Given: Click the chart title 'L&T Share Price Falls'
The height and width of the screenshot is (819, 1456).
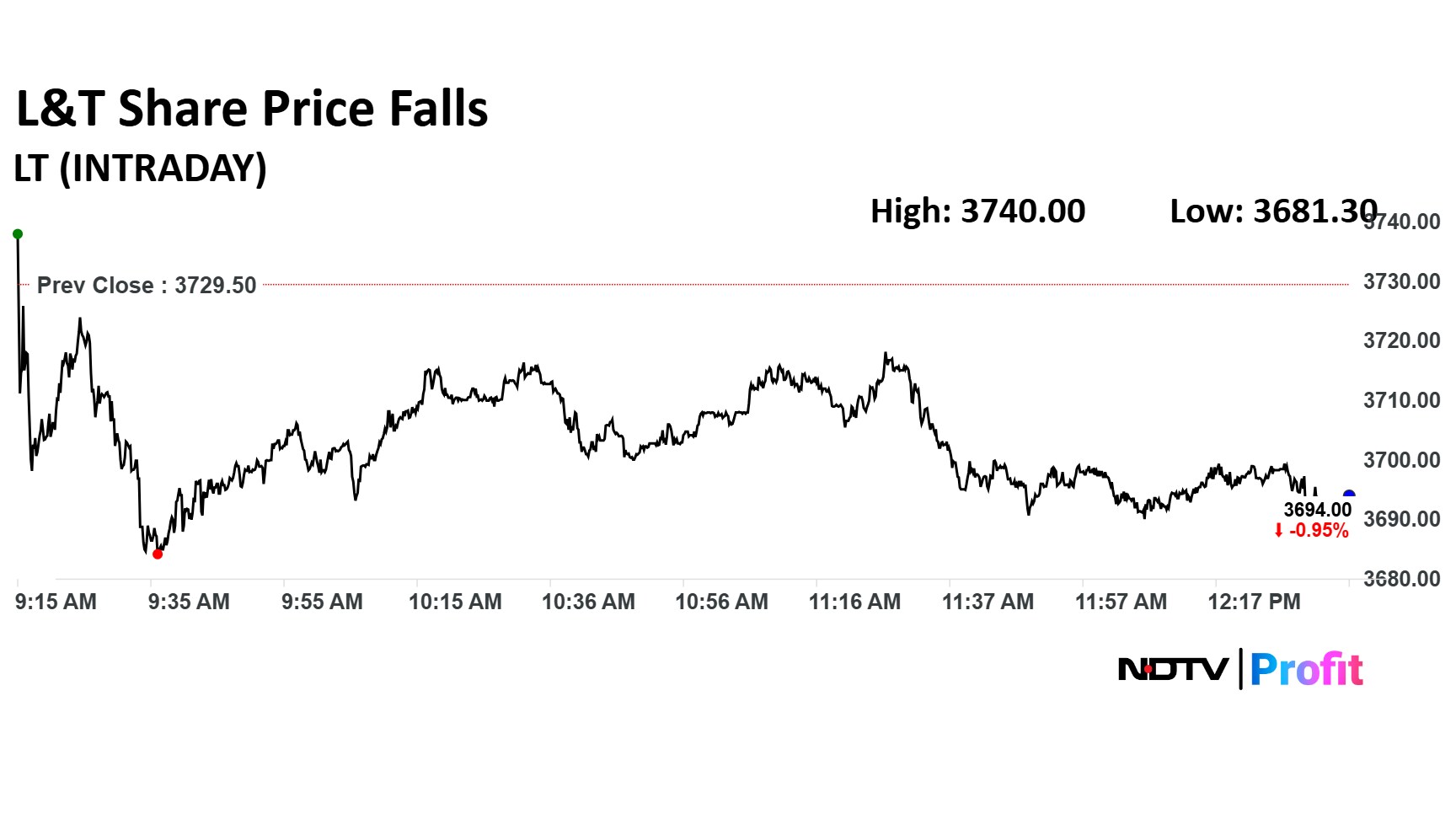Looking at the screenshot, I should tap(252, 109).
